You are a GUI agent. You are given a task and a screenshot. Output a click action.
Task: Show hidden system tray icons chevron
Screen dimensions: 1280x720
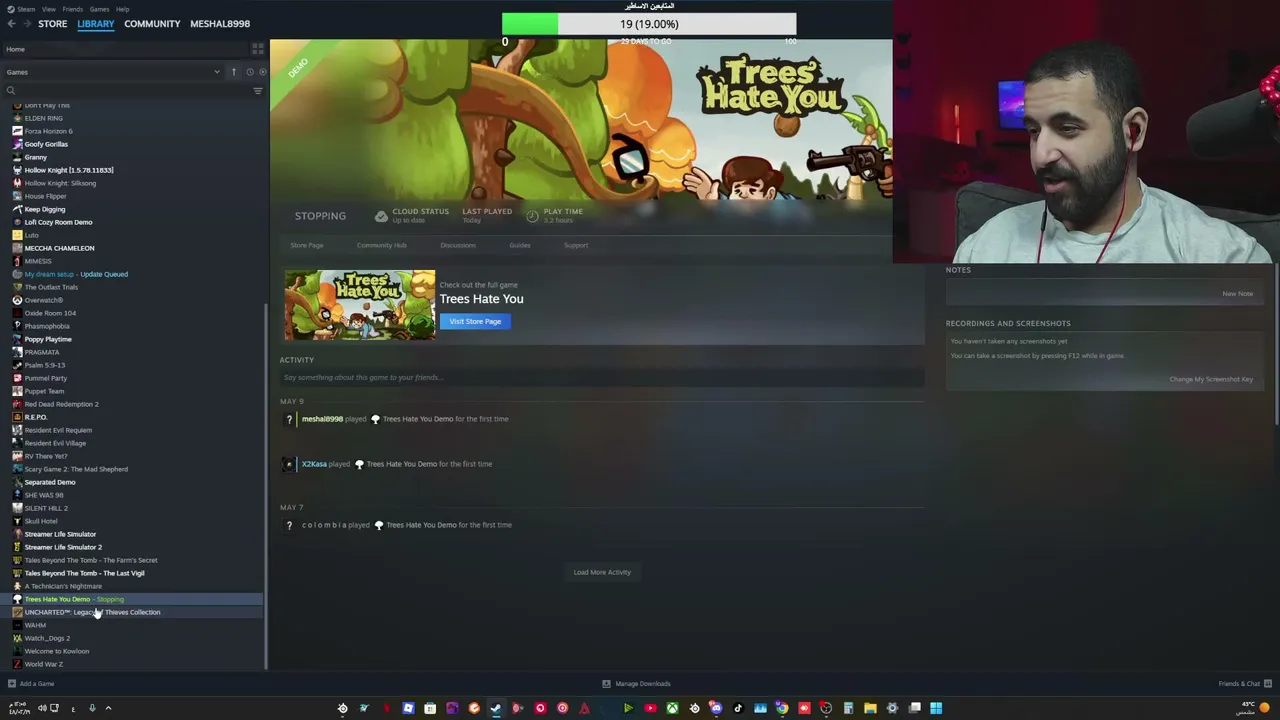click(108, 708)
